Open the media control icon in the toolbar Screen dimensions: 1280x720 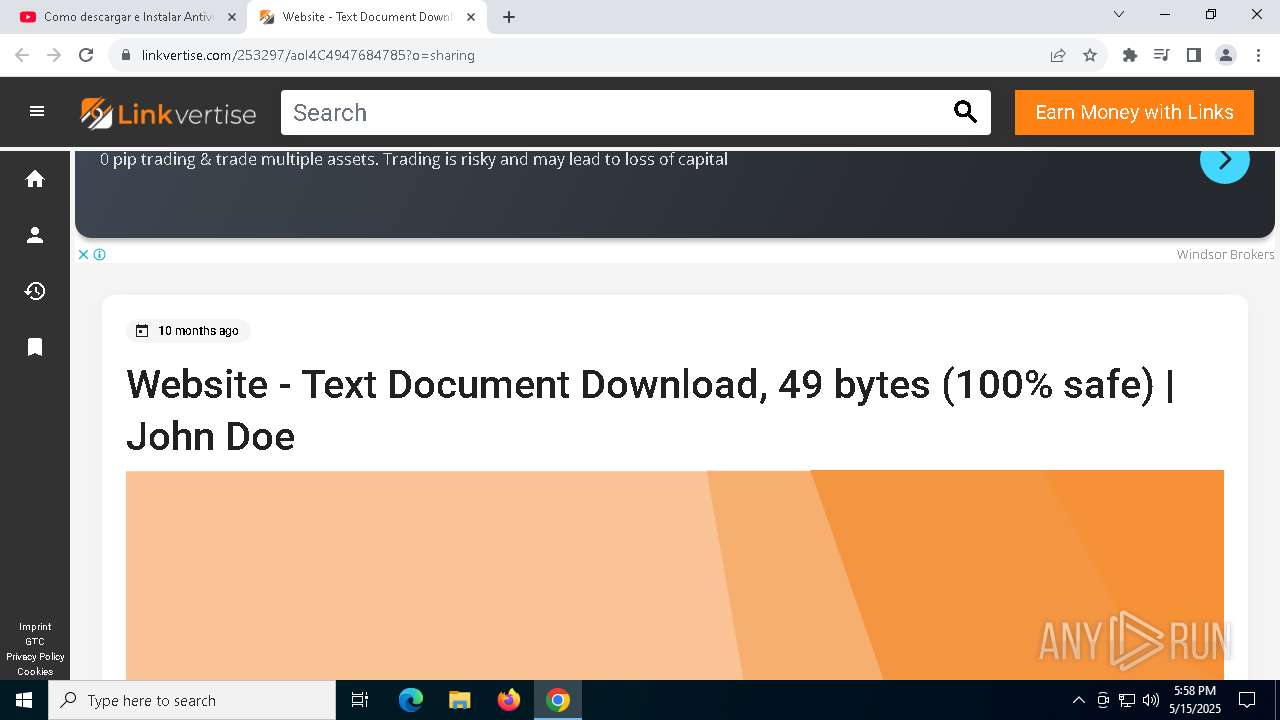click(x=1162, y=55)
